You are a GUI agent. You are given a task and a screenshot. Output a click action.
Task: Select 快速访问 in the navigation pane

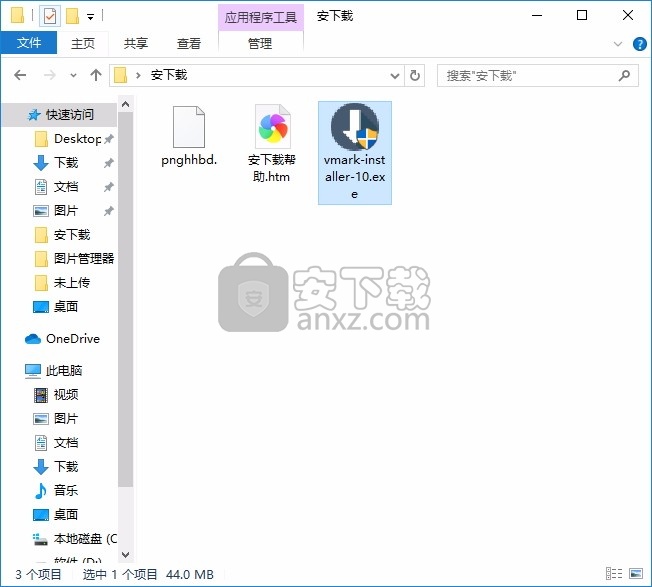coord(60,114)
